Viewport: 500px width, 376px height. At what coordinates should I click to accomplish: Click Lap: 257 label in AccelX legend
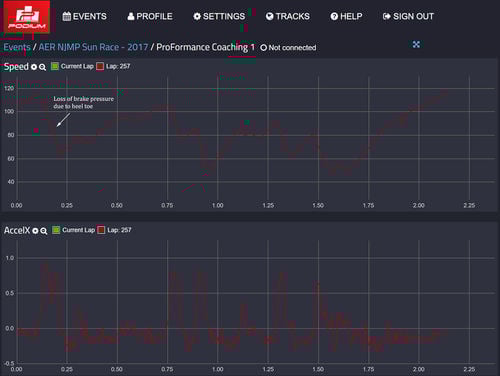point(119,230)
